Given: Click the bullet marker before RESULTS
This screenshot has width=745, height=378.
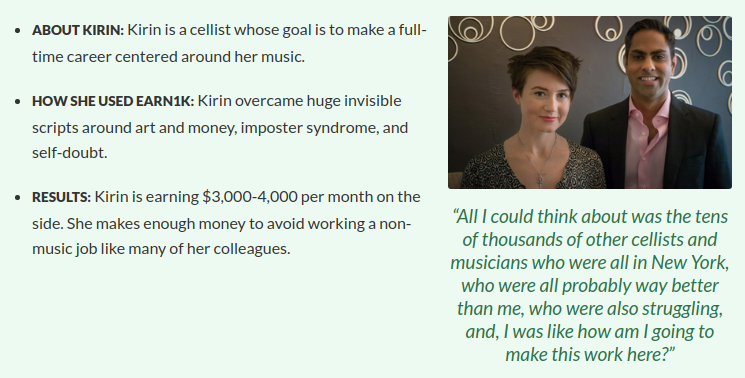Looking at the screenshot, I should click(x=18, y=198).
